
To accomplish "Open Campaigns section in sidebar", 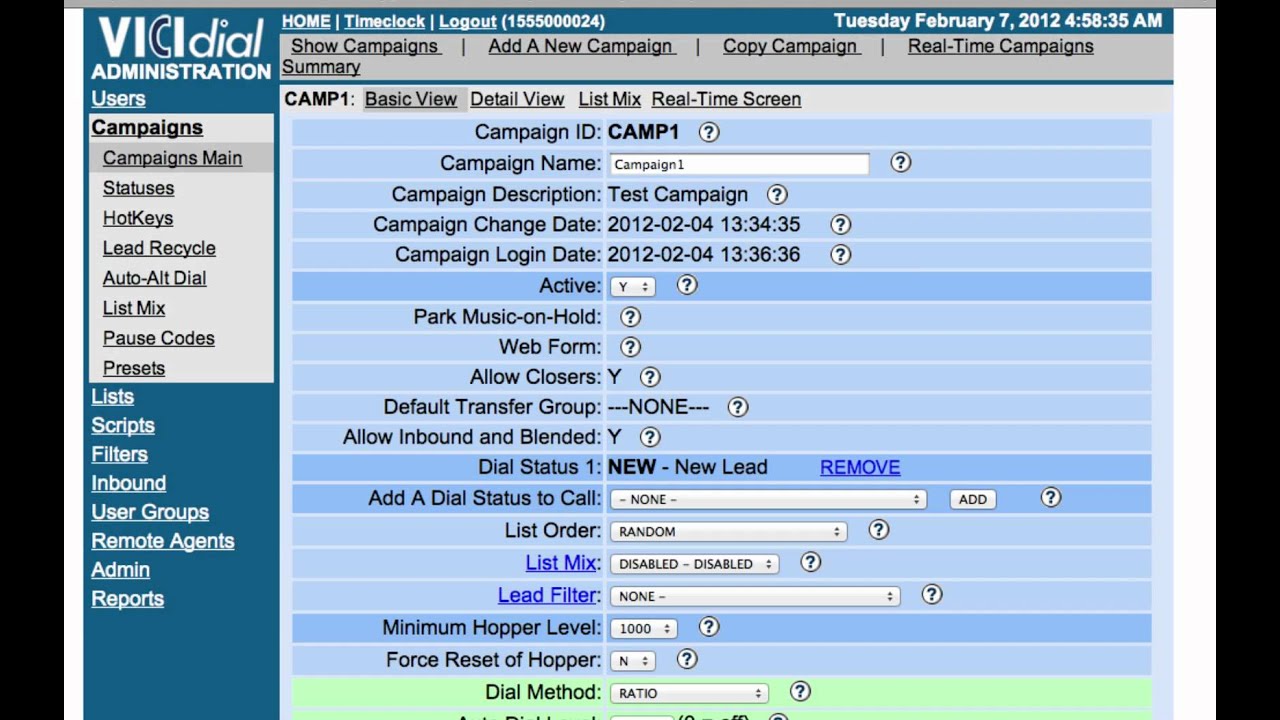I will pyautogui.click(x=147, y=127).
